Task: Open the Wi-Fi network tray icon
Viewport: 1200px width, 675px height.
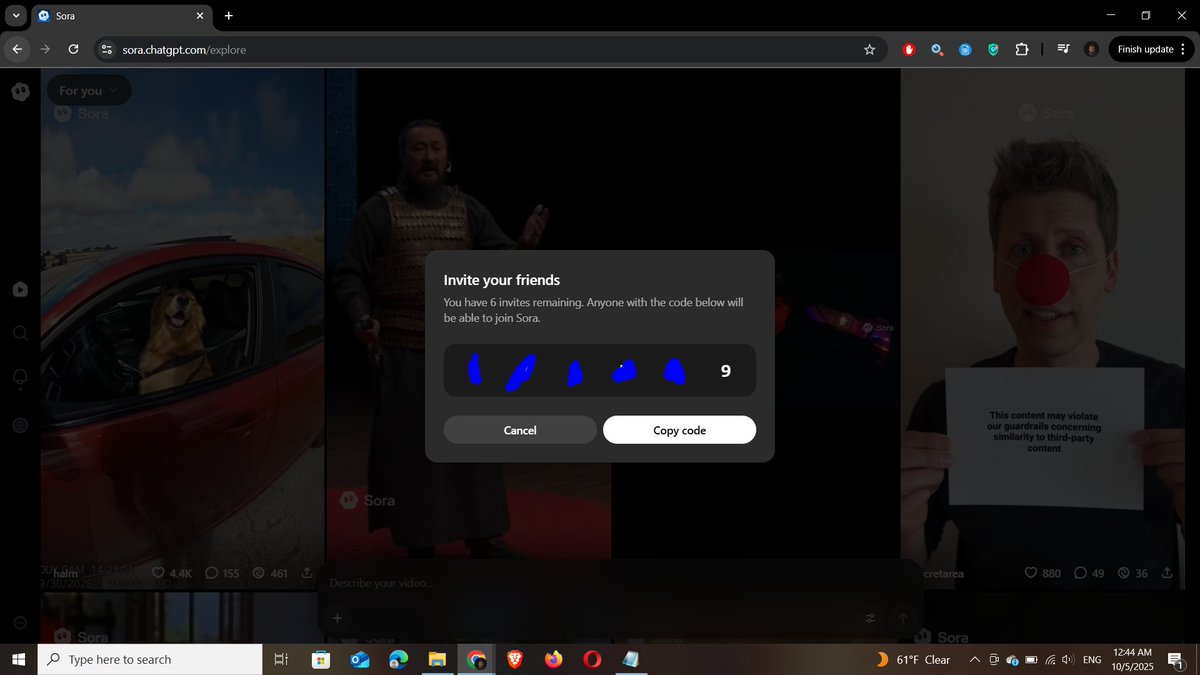Action: click(x=1049, y=659)
